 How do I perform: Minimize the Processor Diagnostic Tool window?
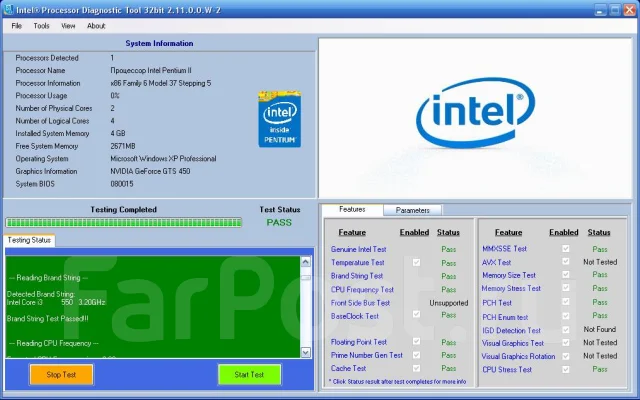[x=600, y=10]
